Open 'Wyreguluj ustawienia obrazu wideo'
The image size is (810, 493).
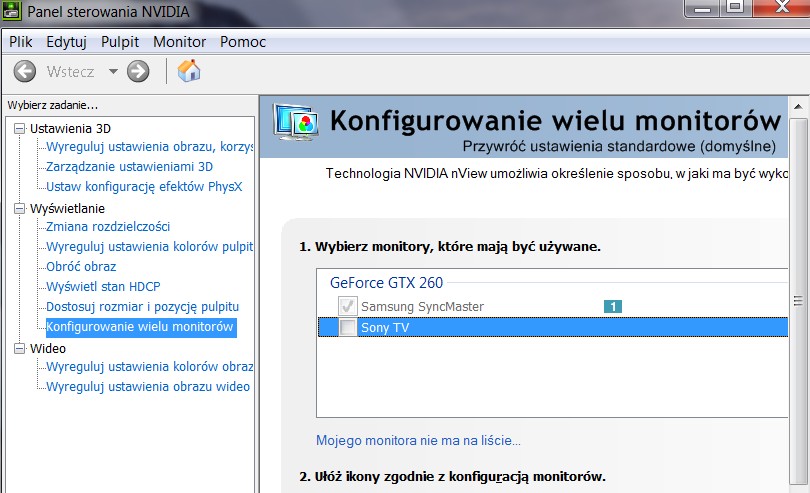pyautogui.click(x=148, y=387)
